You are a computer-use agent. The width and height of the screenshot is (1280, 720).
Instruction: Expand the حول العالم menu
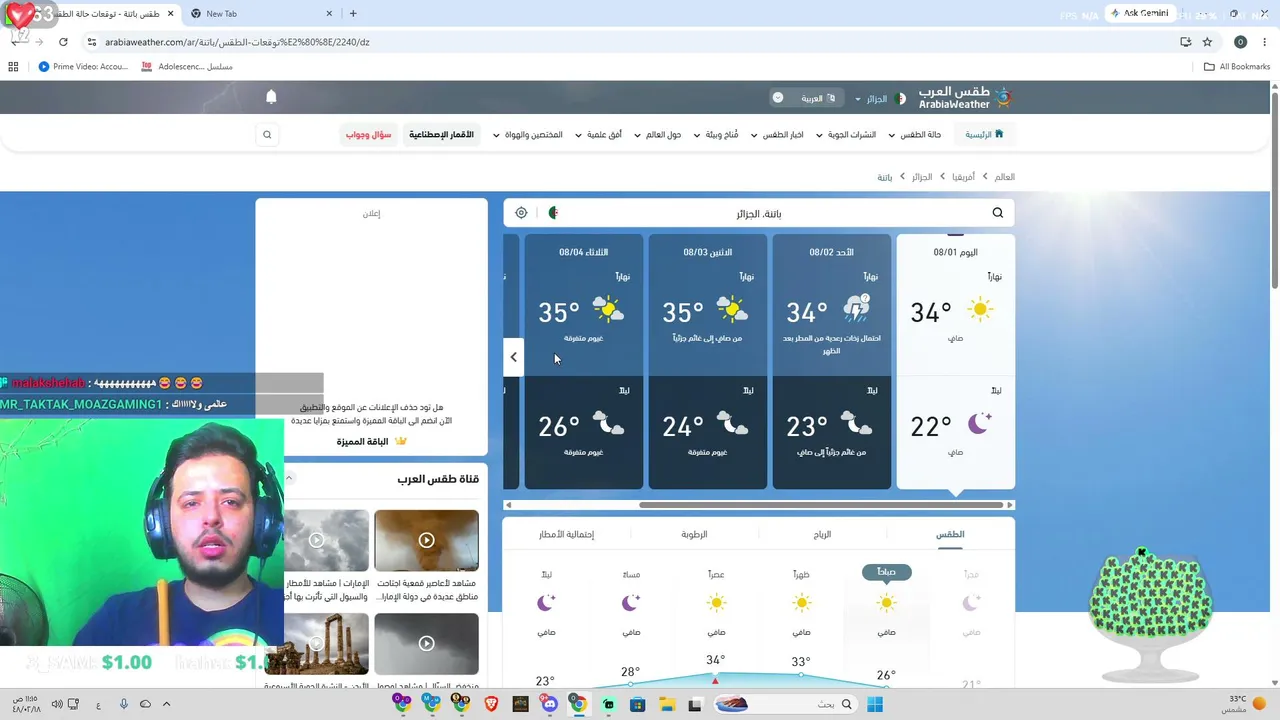[x=658, y=135]
